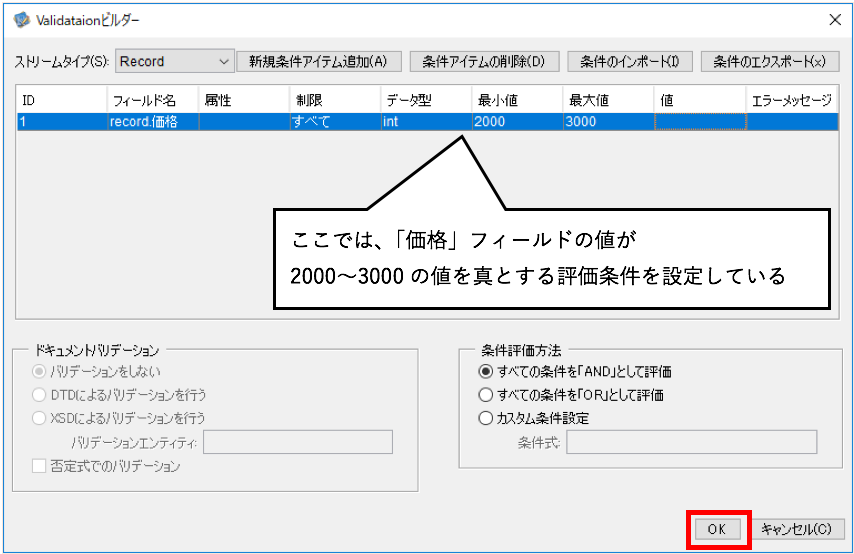Confirm with the OK button
The image size is (854, 554).
tap(717, 529)
